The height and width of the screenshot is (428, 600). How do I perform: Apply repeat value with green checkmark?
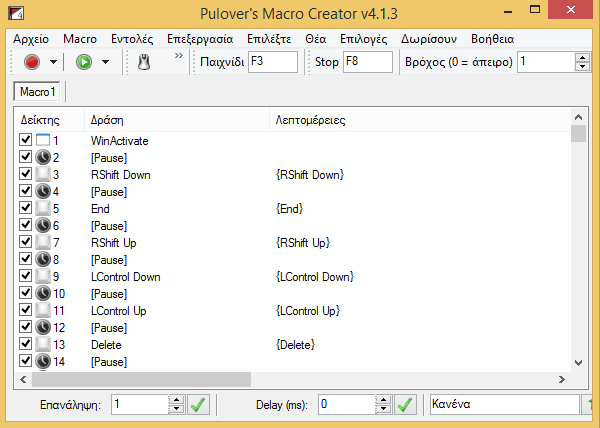tap(198, 405)
